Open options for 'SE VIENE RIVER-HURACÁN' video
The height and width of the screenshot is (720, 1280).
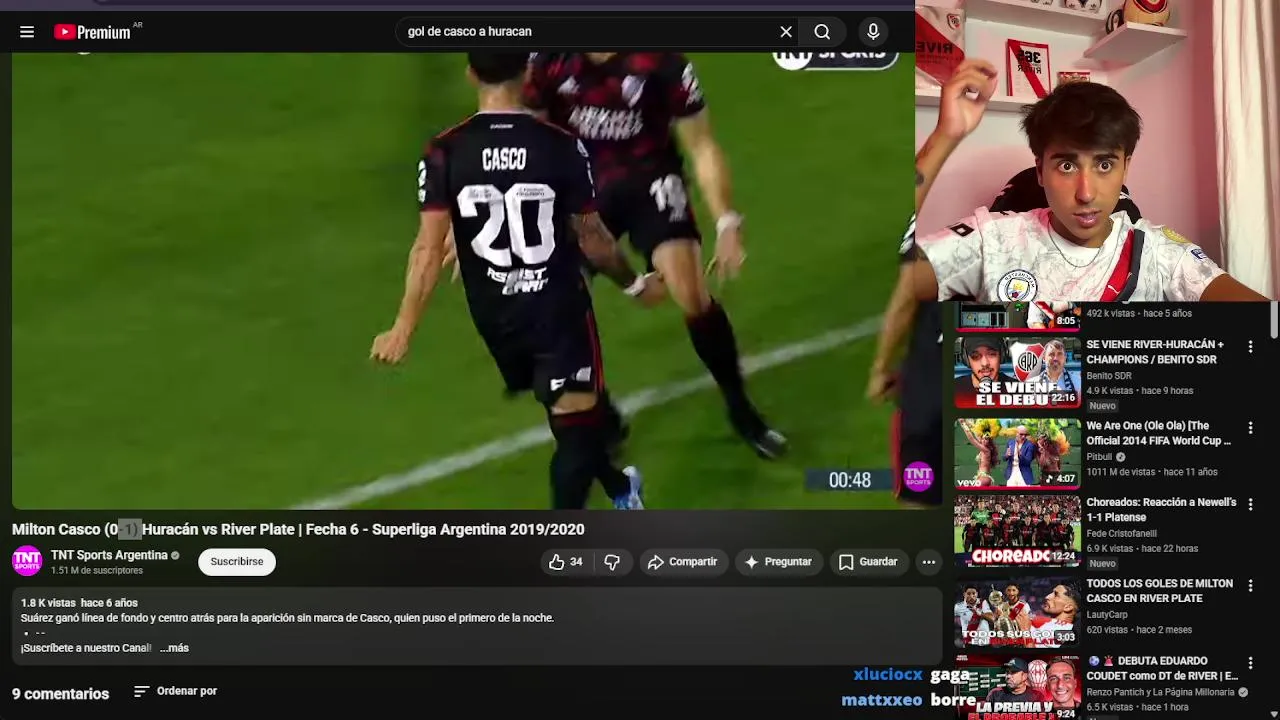pyautogui.click(x=1250, y=347)
